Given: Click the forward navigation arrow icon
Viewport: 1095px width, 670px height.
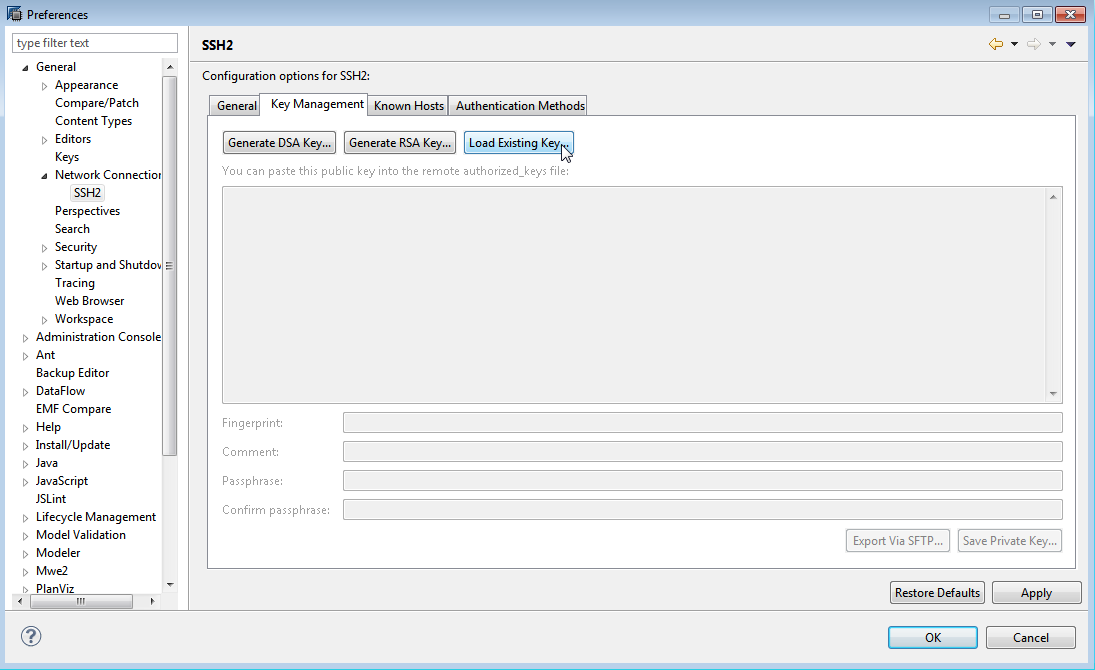Looking at the screenshot, I should [1034, 44].
